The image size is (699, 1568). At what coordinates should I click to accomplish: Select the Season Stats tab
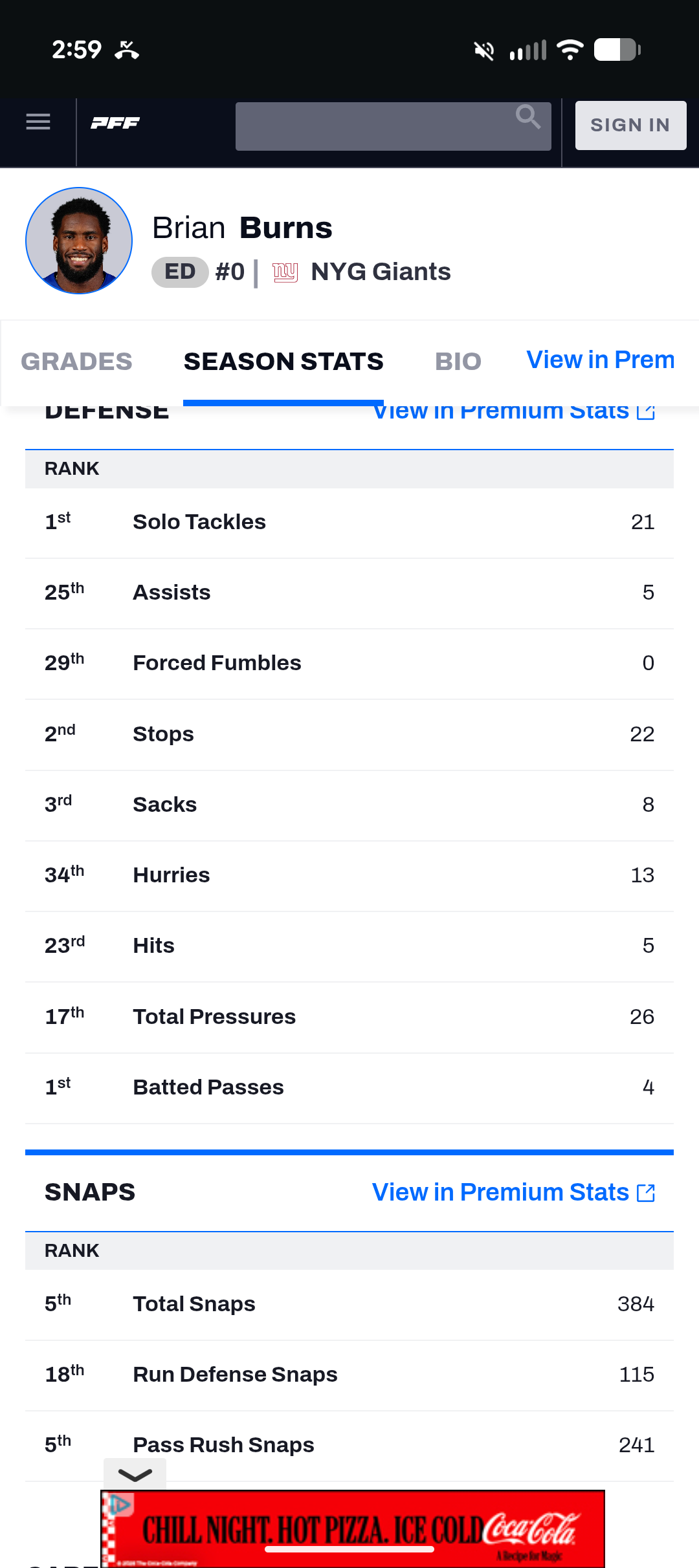click(x=283, y=361)
